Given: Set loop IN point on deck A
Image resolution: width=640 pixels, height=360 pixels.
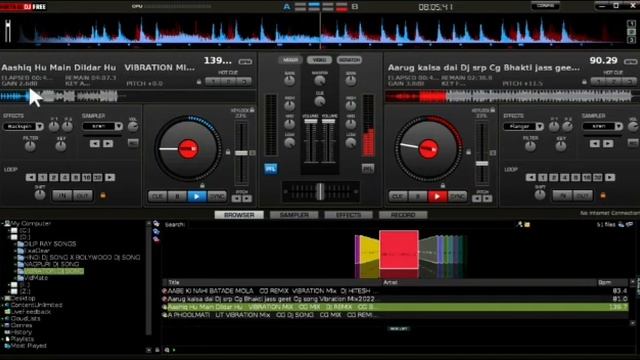Looking at the screenshot, I should (x=62, y=196).
